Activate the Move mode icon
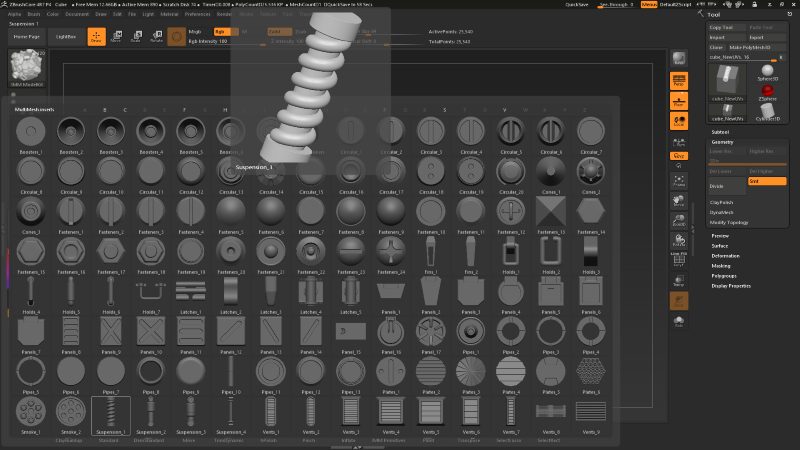 [116, 37]
